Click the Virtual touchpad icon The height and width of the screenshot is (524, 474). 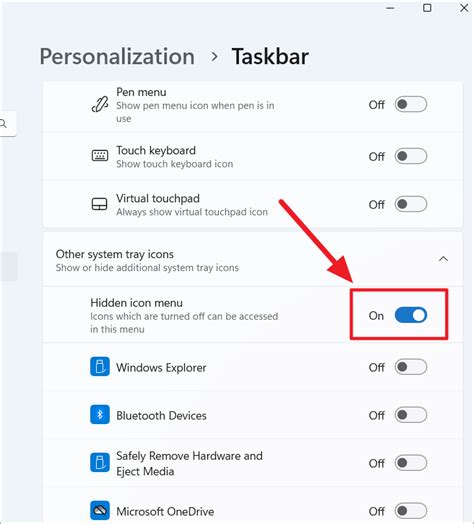(100, 204)
